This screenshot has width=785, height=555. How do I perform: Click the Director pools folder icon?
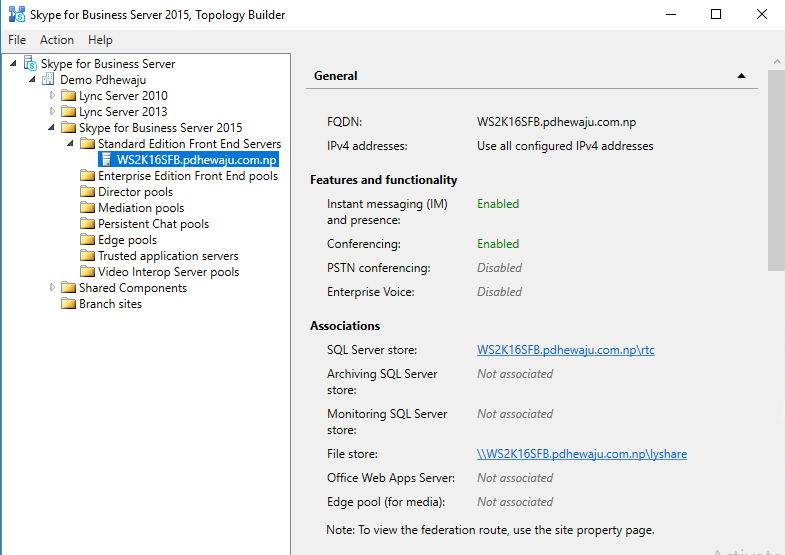pyautogui.click(x=87, y=192)
